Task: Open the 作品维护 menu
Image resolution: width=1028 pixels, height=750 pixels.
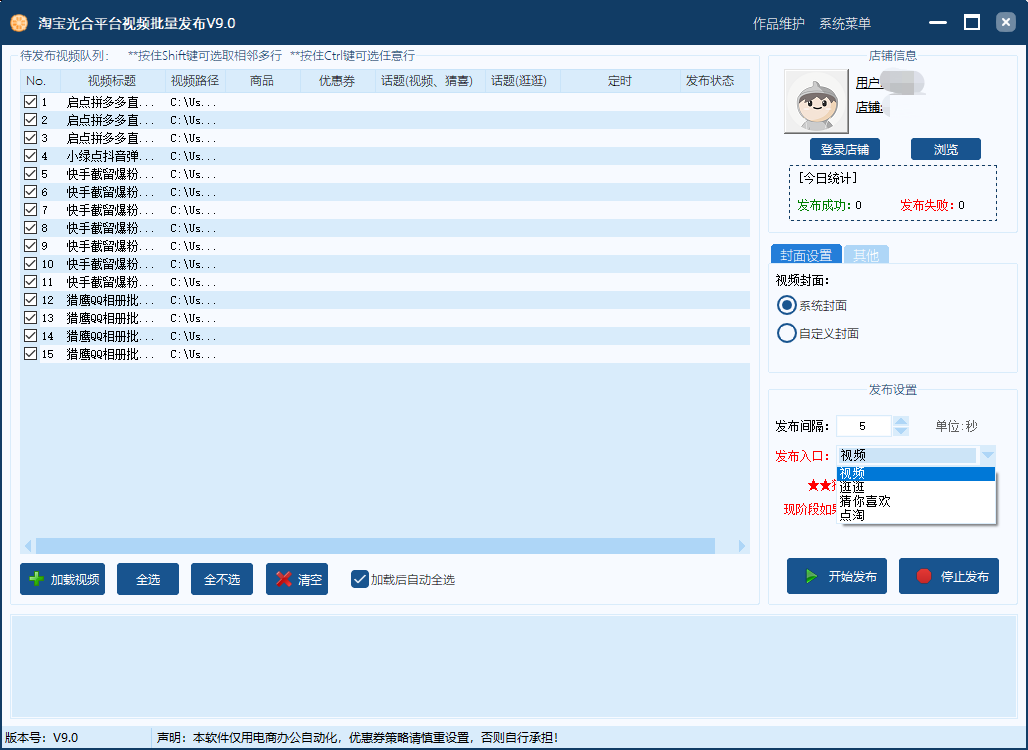Action: [x=778, y=24]
